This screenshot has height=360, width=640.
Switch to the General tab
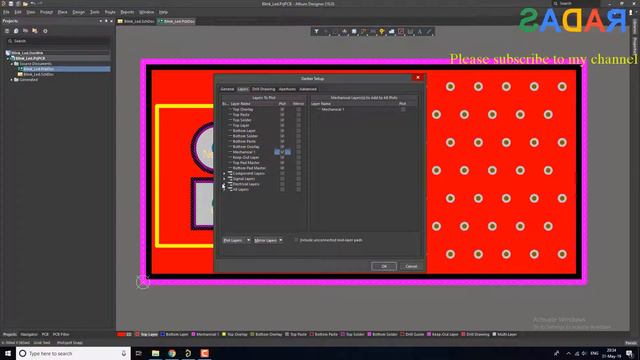(x=227, y=89)
